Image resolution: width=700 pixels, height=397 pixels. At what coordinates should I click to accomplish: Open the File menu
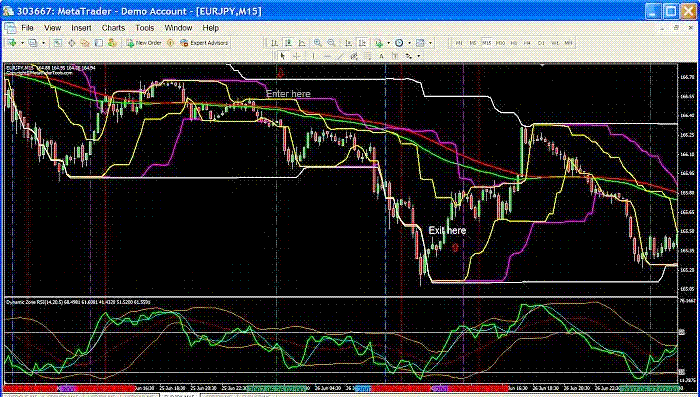pyautogui.click(x=27, y=28)
